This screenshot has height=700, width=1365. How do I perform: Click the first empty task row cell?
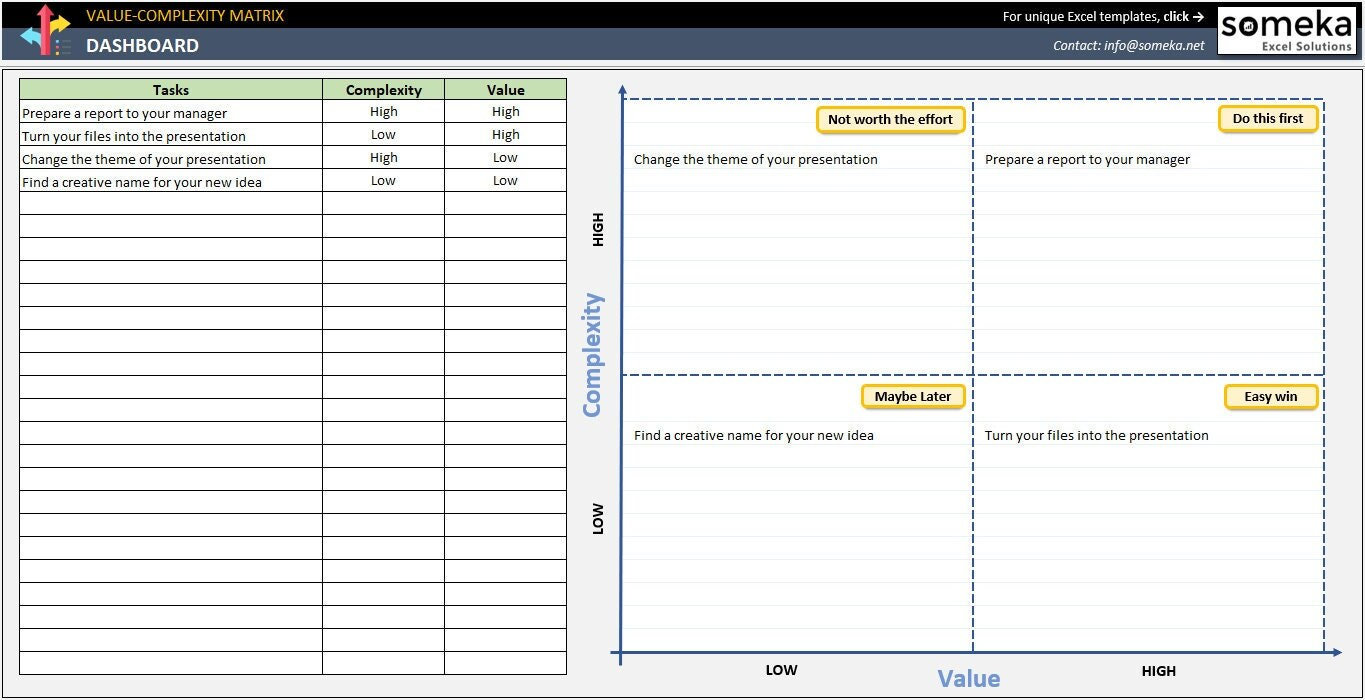click(x=170, y=204)
